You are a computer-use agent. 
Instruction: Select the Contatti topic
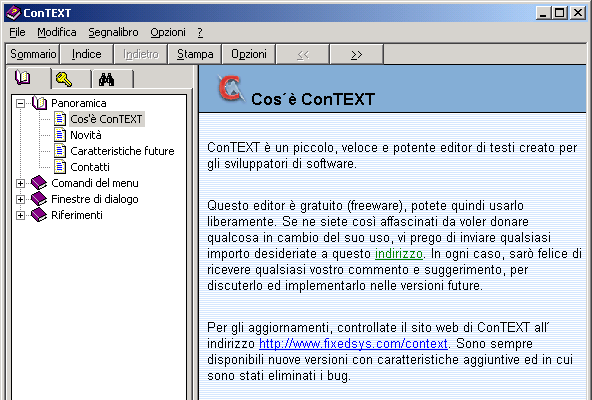click(x=90, y=167)
